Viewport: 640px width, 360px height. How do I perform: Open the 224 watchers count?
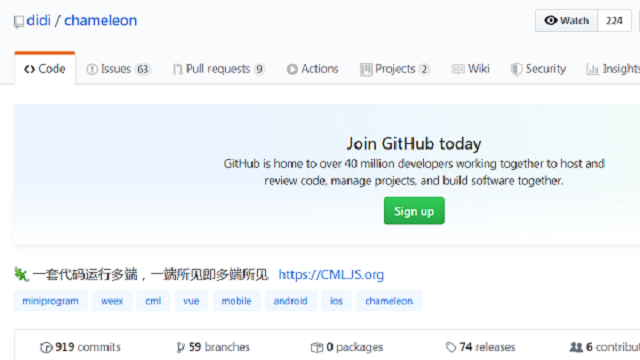[614, 20]
